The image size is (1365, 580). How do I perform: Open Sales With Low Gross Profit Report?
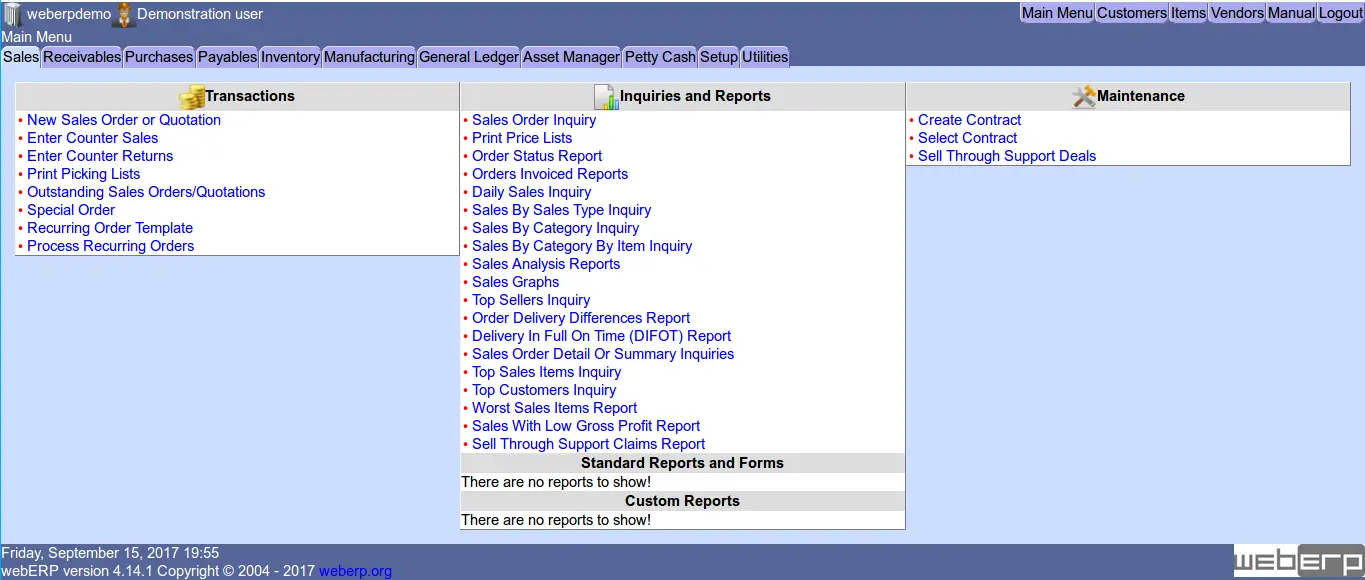pyautogui.click(x=586, y=426)
